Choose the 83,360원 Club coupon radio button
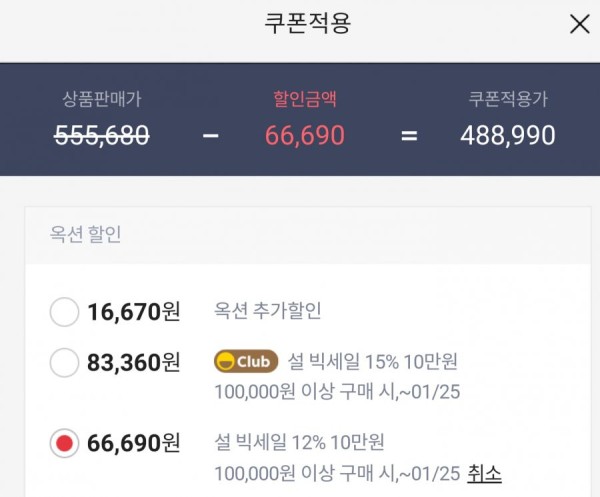Screen dimensions: 600x497 point(64,362)
